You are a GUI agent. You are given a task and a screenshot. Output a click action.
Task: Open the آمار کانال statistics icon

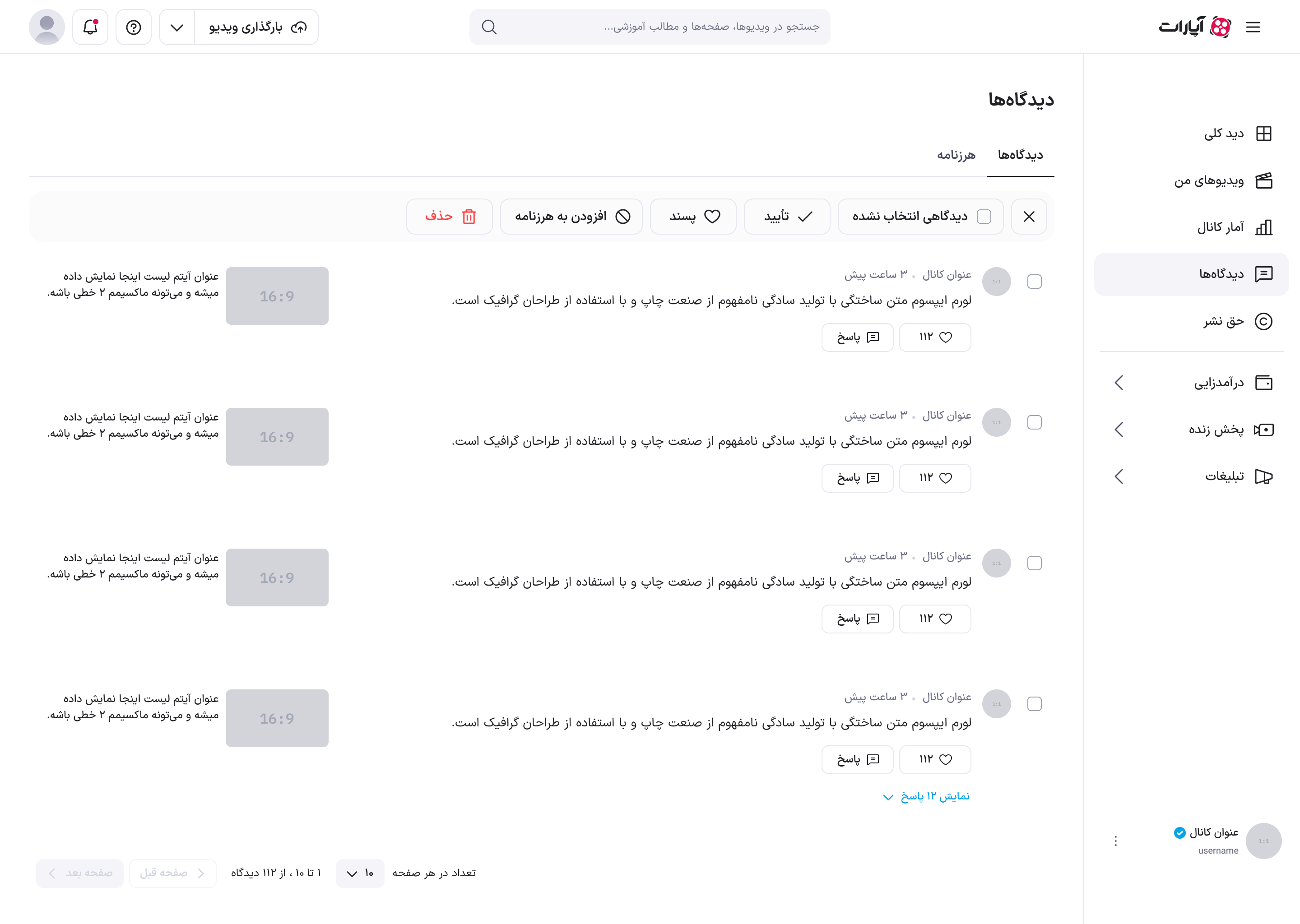(x=1265, y=227)
